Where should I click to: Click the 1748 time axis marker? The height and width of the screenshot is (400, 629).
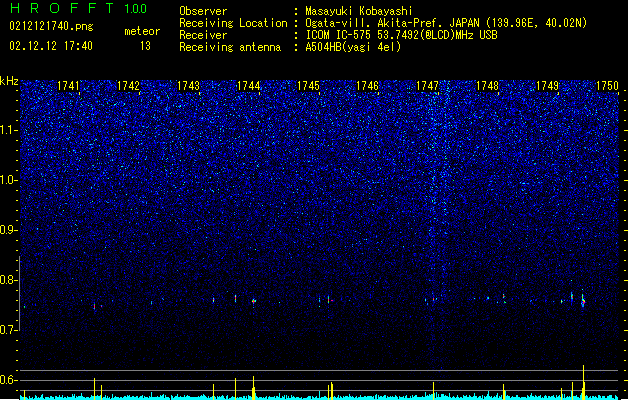487,85
